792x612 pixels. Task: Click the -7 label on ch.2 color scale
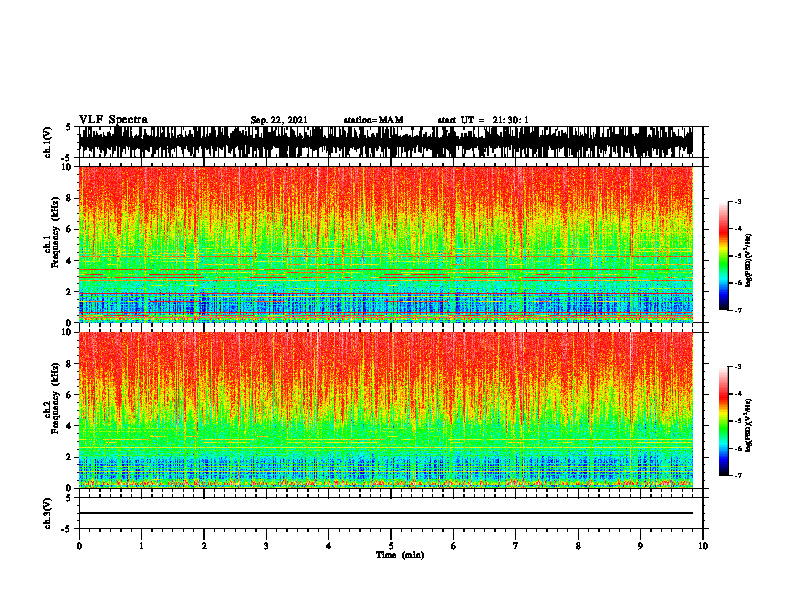tap(738, 475)
